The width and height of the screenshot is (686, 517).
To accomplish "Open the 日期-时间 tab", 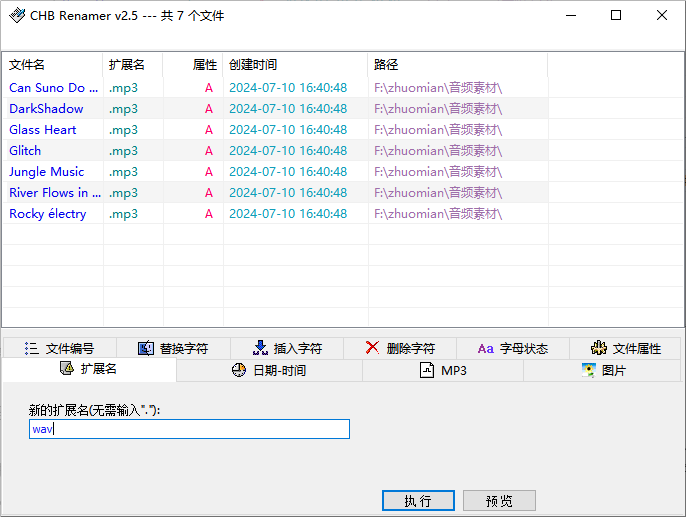I will pyautogui.click(x=269, y=370).
